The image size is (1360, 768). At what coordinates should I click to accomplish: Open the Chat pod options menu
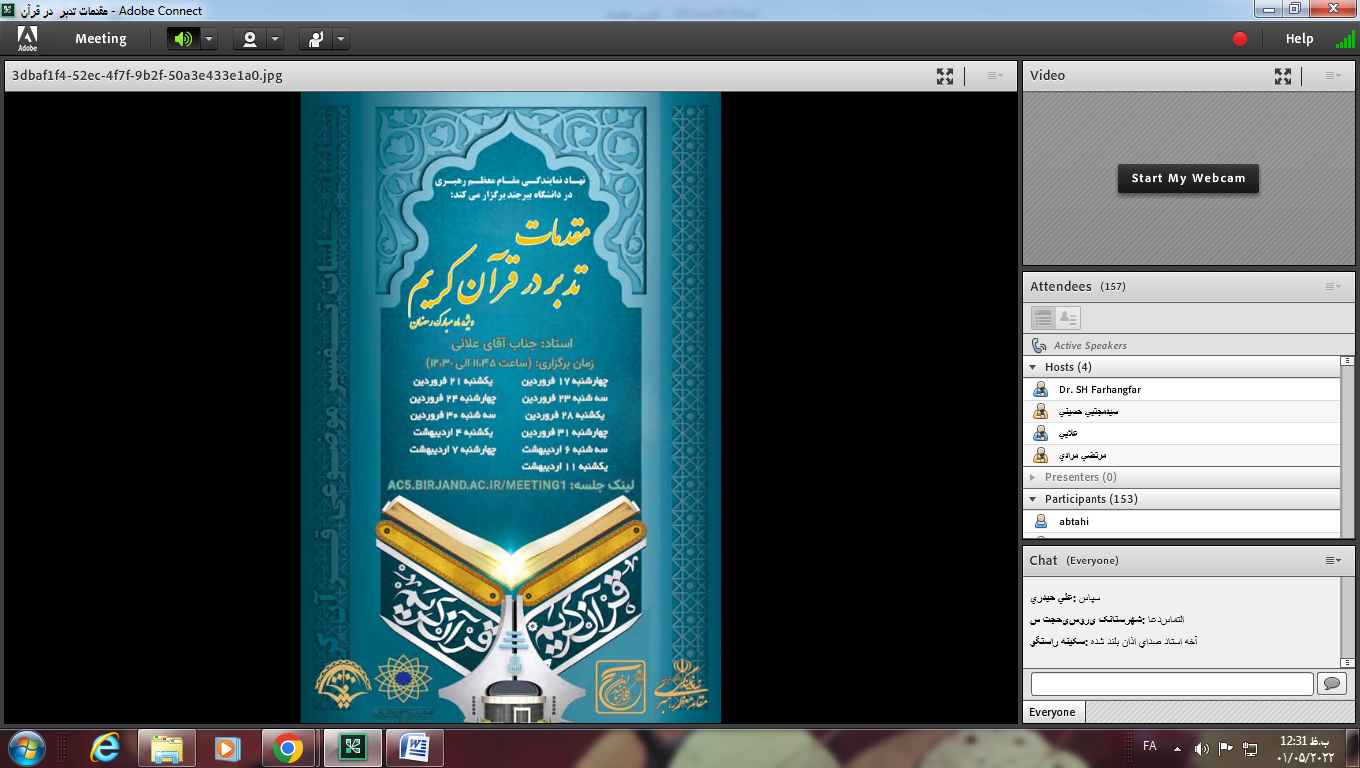click(x=1333, y=561)
